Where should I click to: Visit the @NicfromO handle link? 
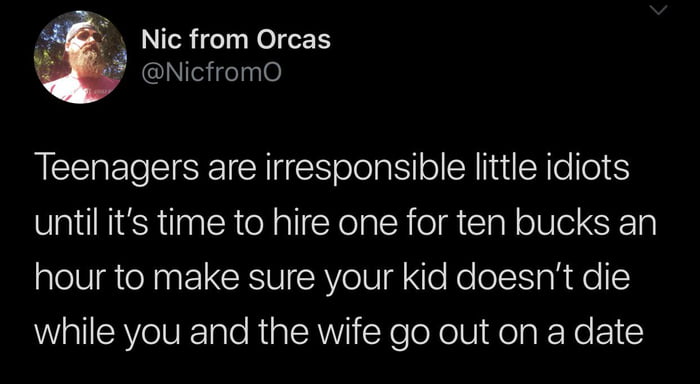[x=211, y=72]
